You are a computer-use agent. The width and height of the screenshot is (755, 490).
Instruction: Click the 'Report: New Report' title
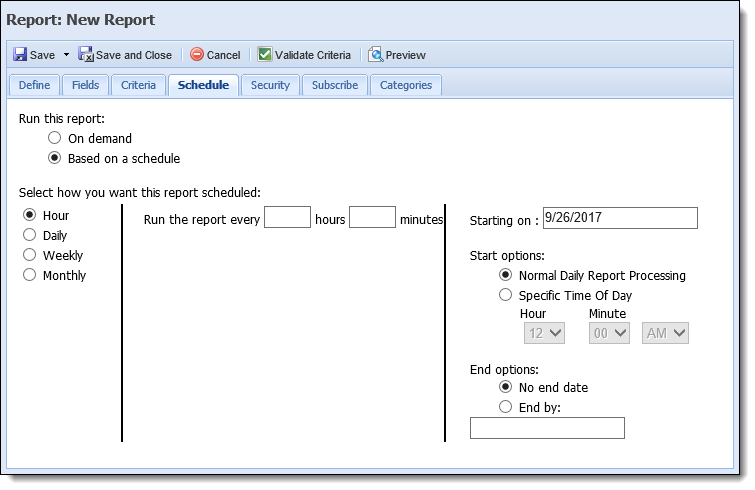(80, 20)
